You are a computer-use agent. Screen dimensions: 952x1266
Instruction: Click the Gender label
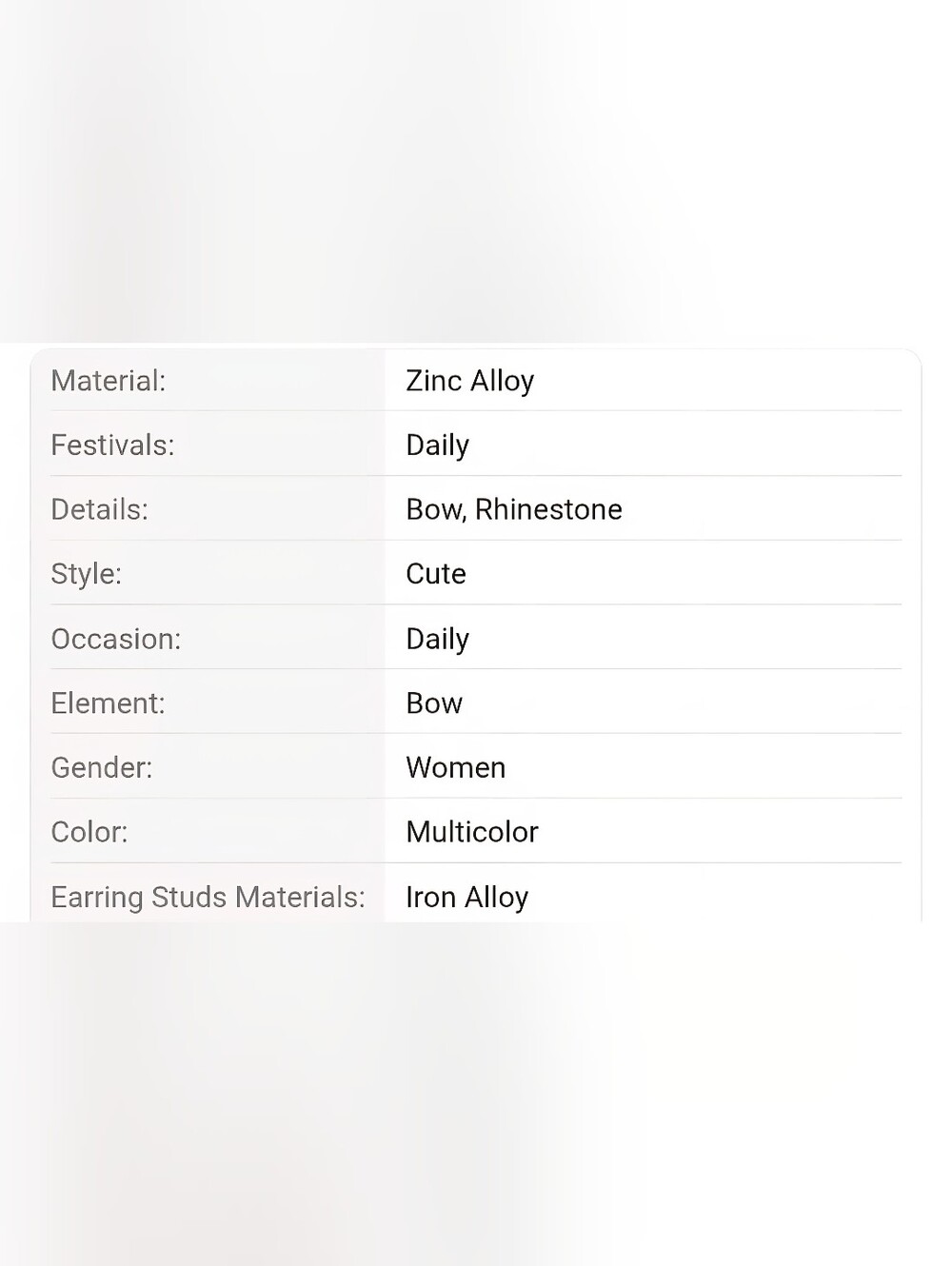point(102,767)
